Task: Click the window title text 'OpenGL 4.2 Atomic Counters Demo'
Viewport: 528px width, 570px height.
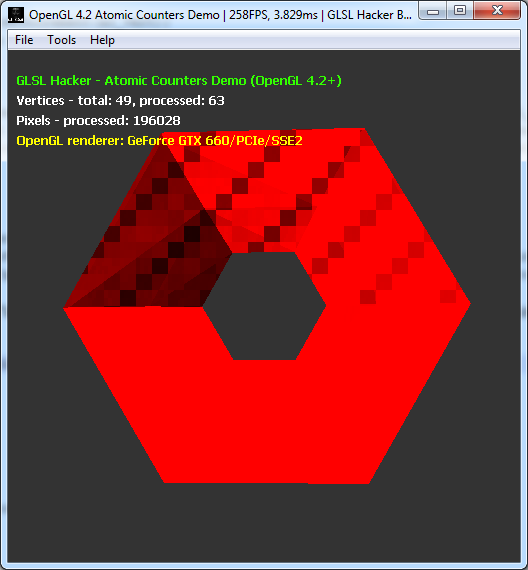Action: click(124, 15)
